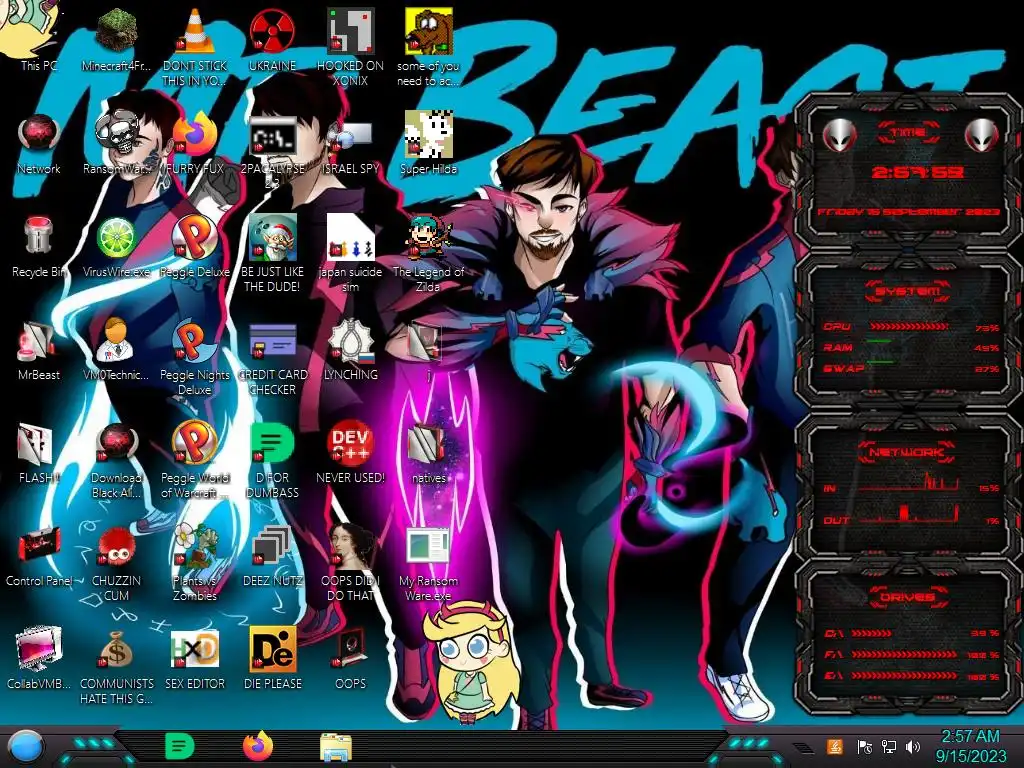
Task: Click the TIME header in the widget
Action: tap(908, 133)
